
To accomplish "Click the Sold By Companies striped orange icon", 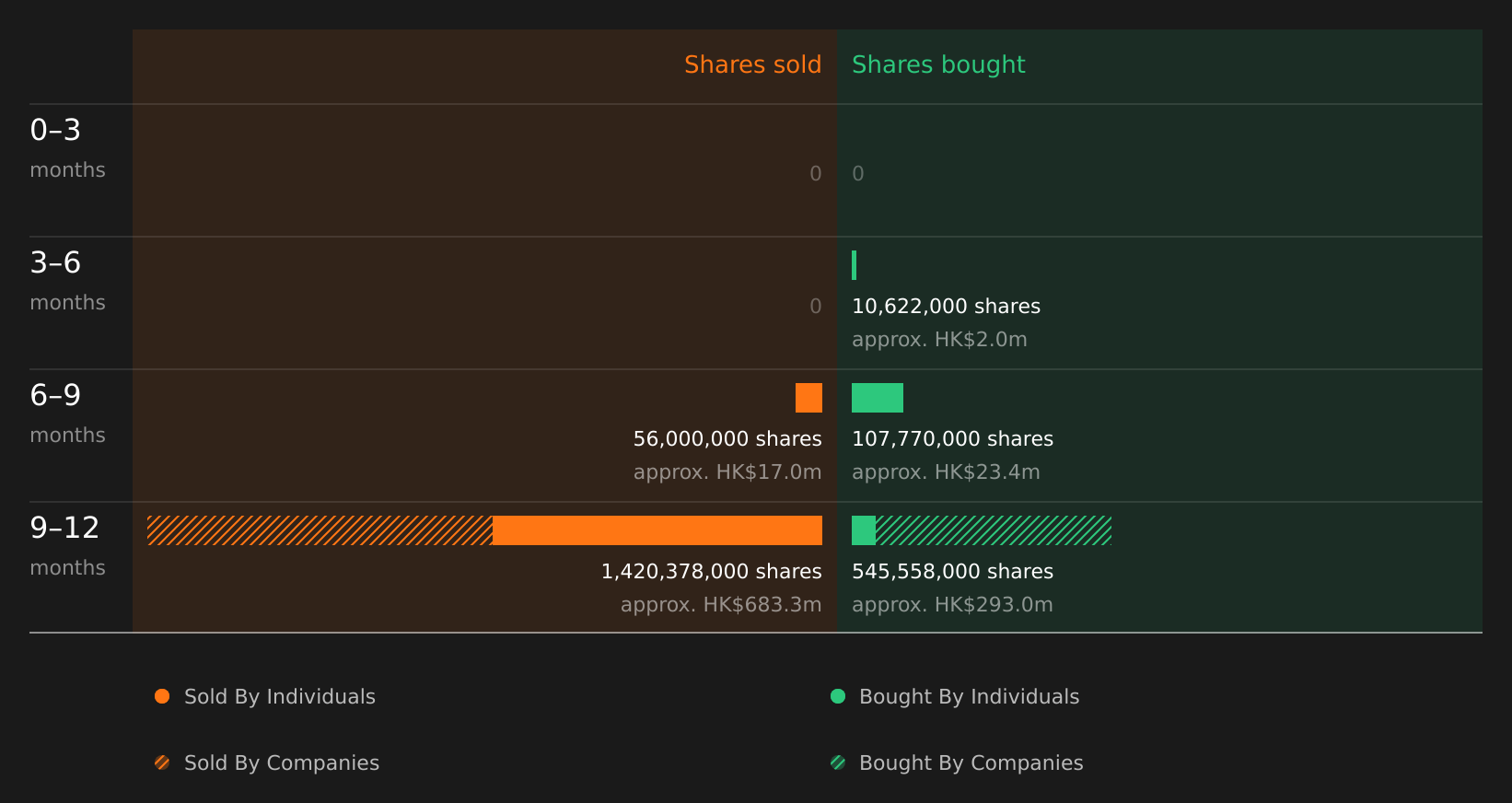I will (x=162, y=762).
